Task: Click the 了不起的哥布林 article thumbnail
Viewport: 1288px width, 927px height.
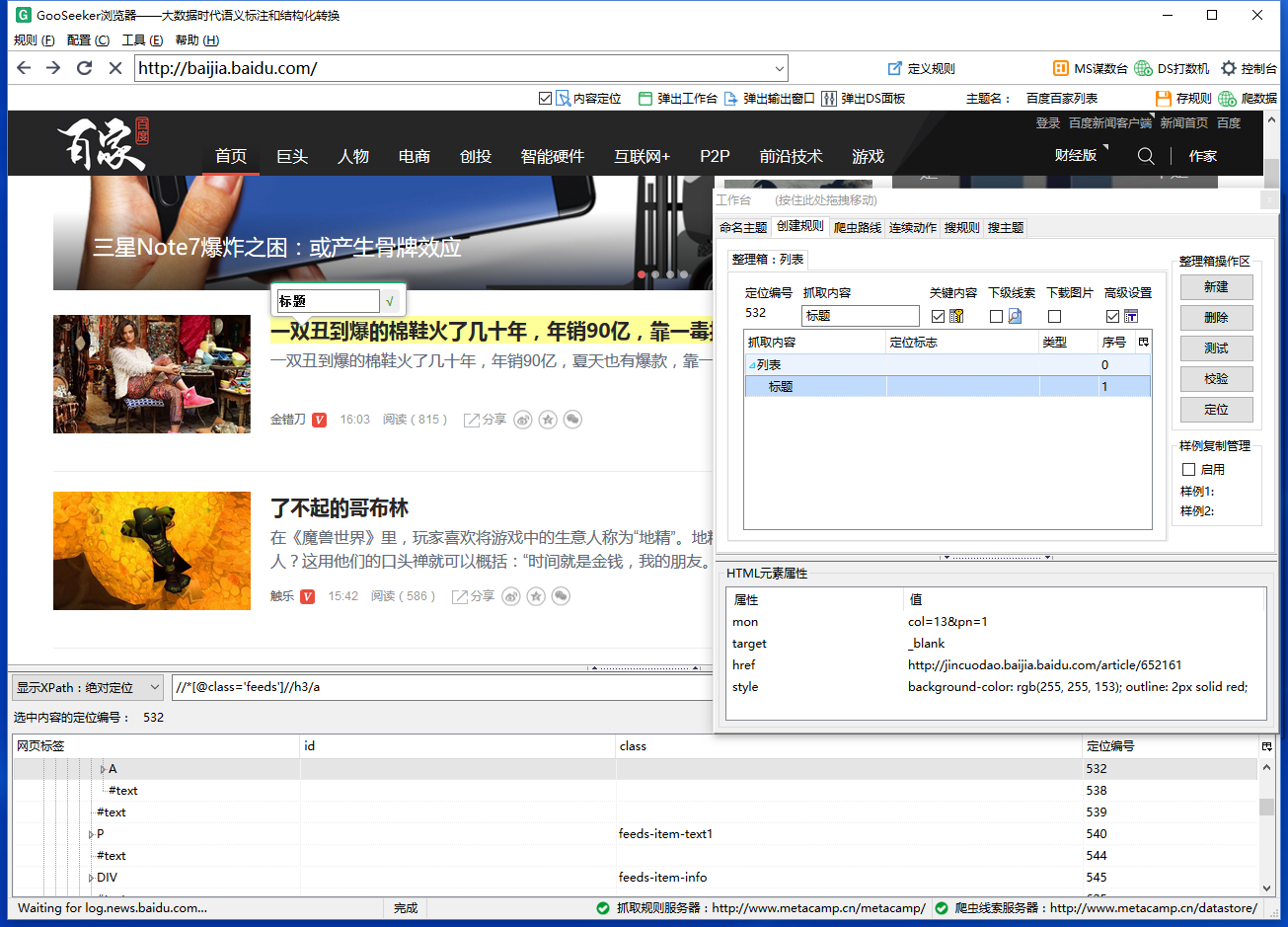Action: (152, 551)
